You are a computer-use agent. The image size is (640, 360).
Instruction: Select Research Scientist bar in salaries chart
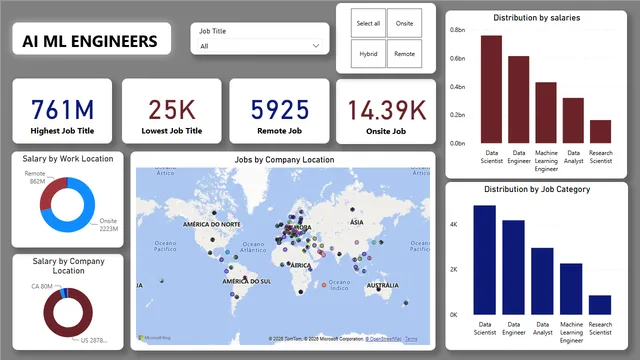coord(600,131)
